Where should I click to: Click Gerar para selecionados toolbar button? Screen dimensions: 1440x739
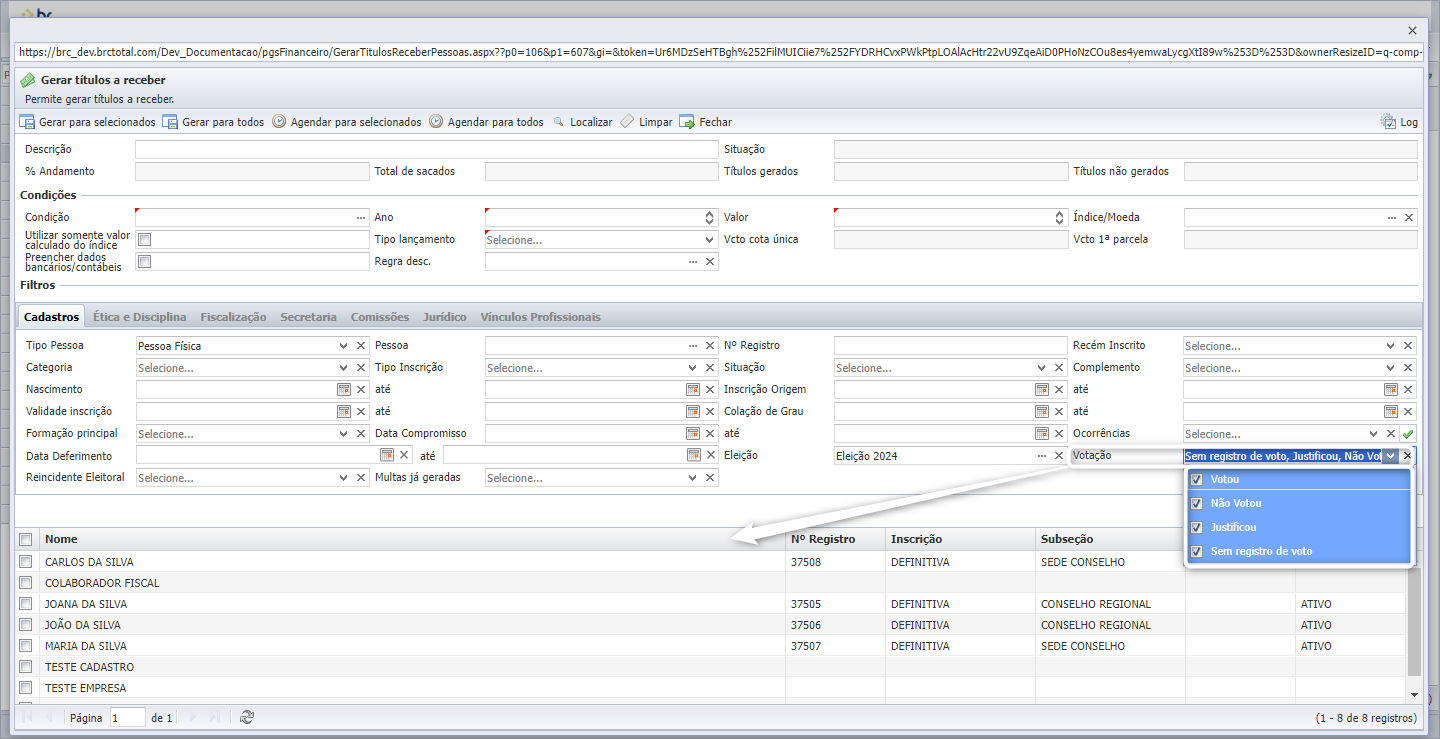(88, 122)
